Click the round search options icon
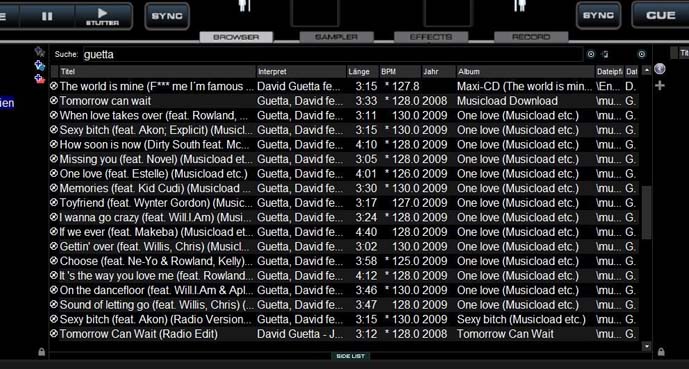The width and height of the screenshot is (689, 369). coord(591,54)
